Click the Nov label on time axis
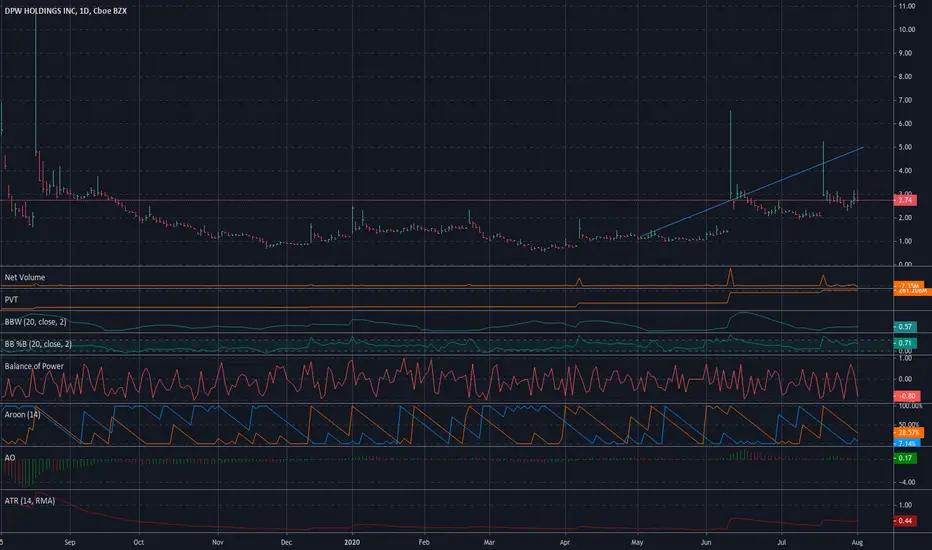The width and height of the screenshot is (932, 550). pos(218,542)
